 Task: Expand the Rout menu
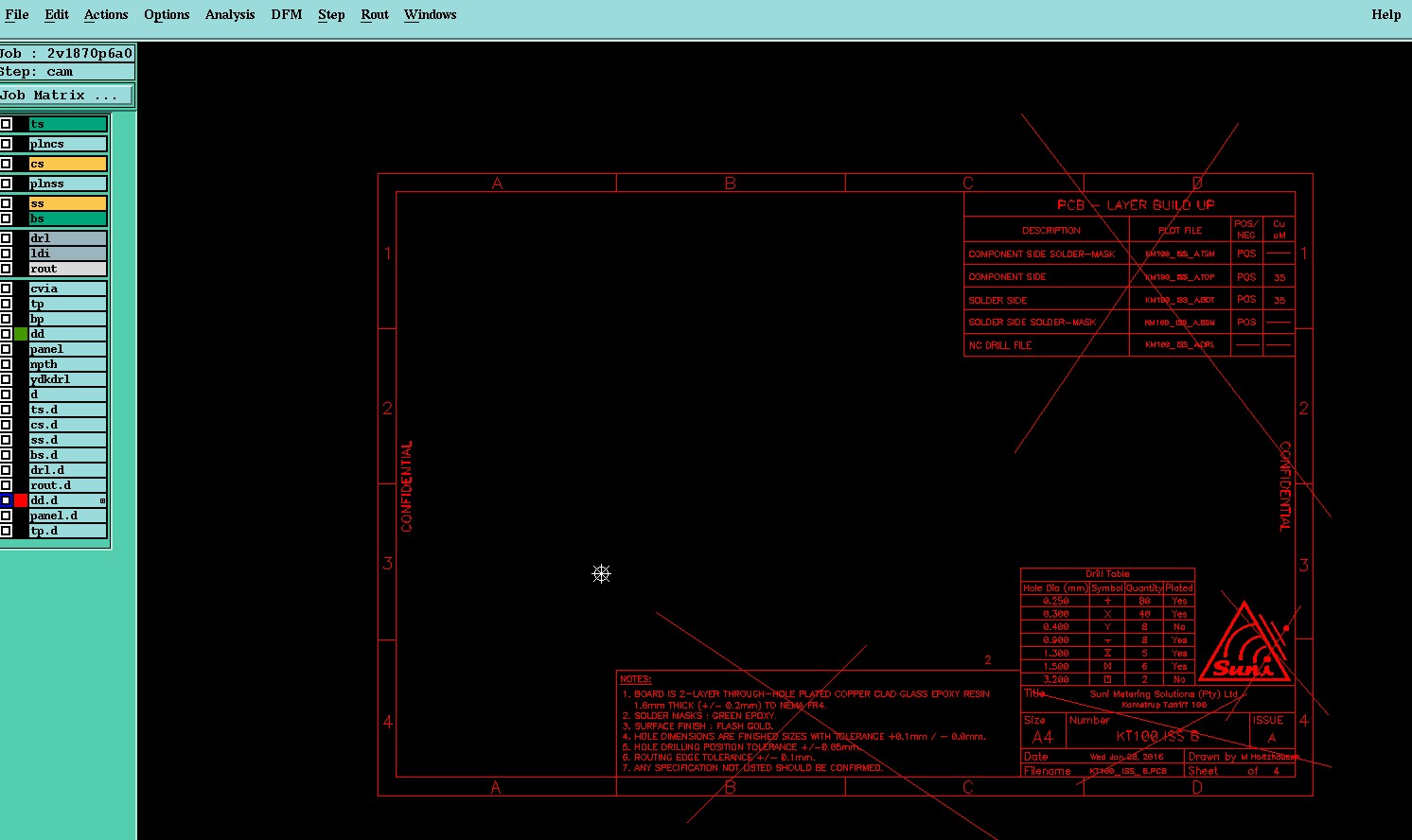pos(375,14)
